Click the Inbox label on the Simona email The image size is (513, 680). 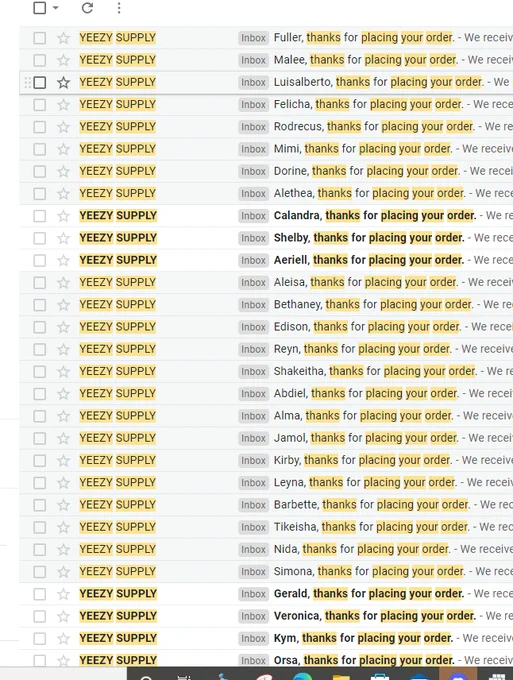pos(253,572)
